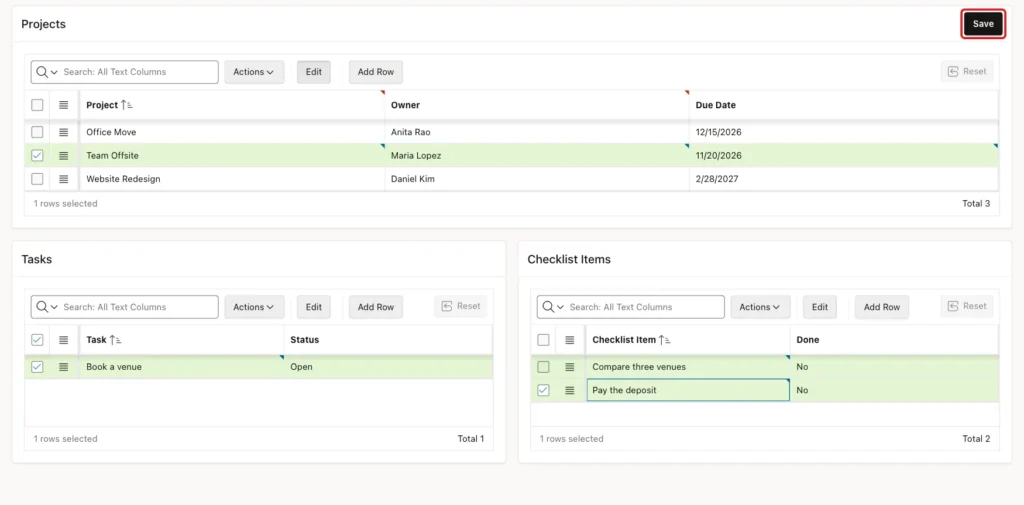The image size is (1024, 505).
Task: Click the Daniel Kim owner cell
Action: click(x=537, y=179)
